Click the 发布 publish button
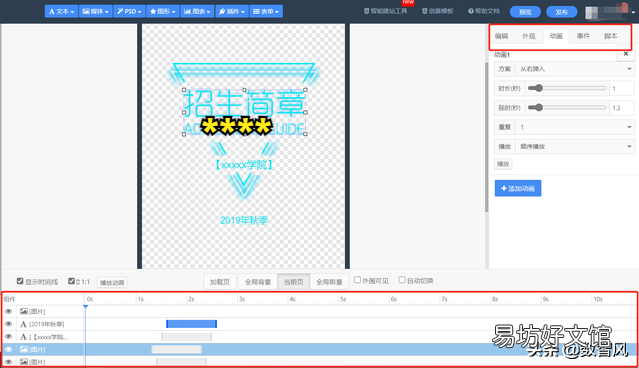Screen dimensions: 639x368 (562, 12)
